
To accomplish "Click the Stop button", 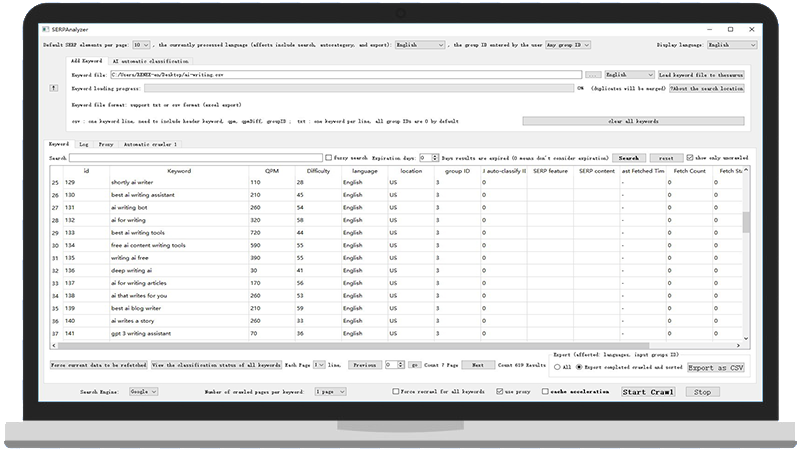I will (702, 392).
